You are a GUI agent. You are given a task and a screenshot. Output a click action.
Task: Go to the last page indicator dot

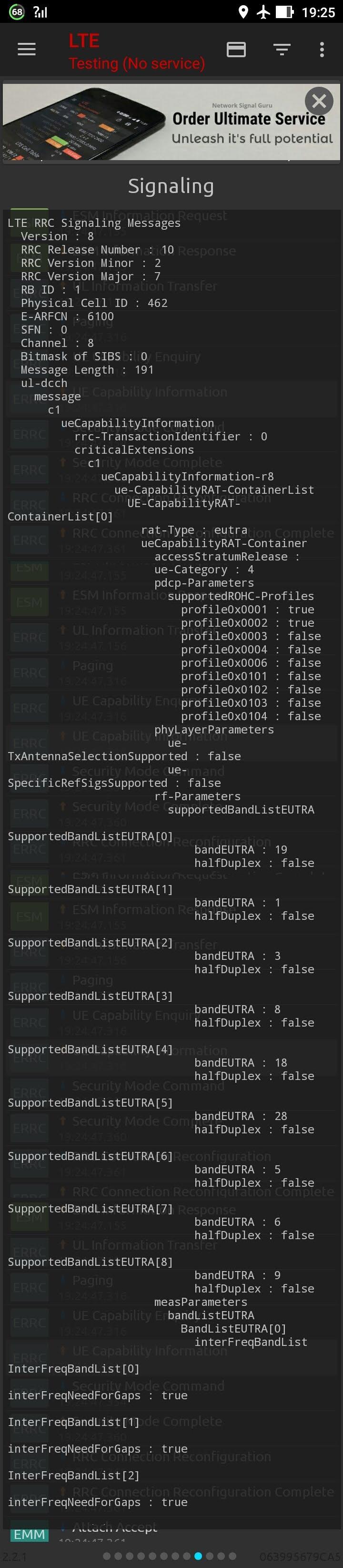232,1556
